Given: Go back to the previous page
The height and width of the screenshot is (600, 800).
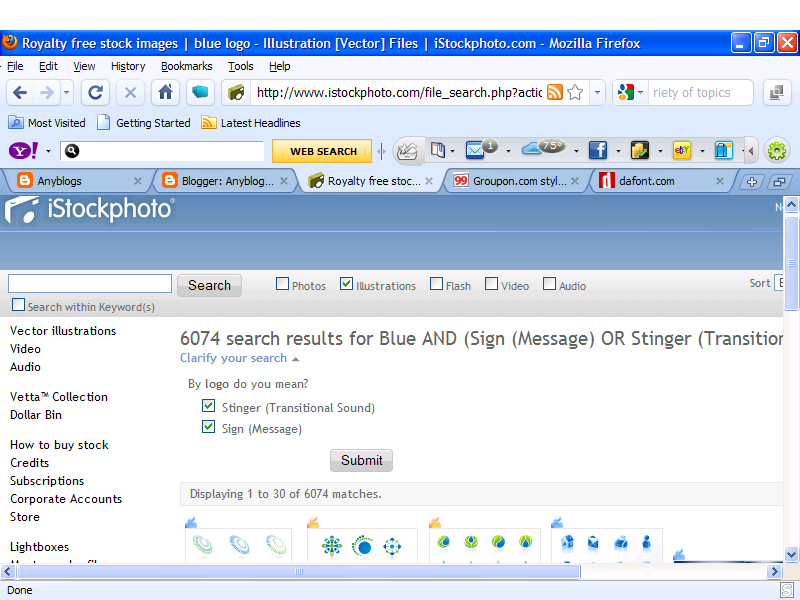Looking at the screenshot, I should click(x=20, y=92).
